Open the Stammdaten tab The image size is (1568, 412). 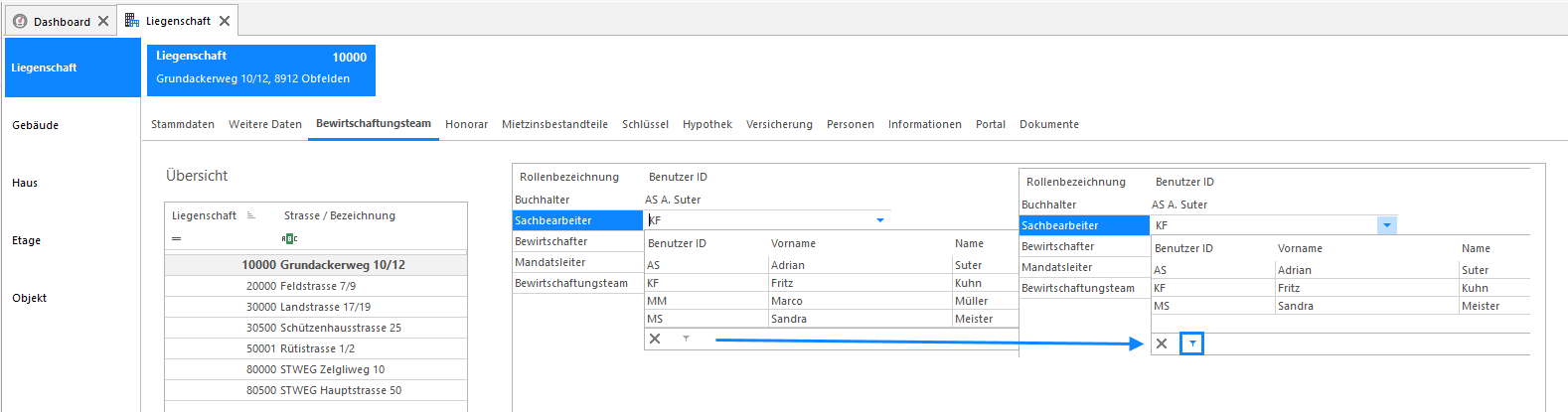point(183,124)
